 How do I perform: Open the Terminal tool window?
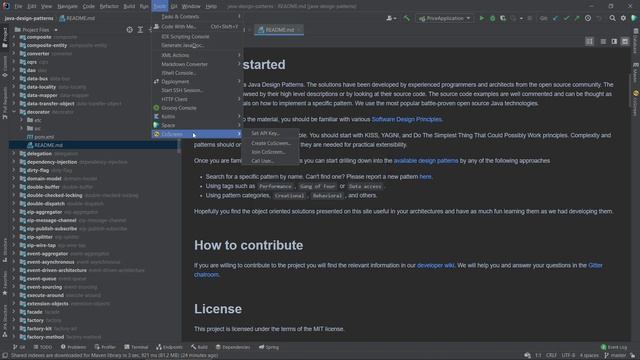136,347
